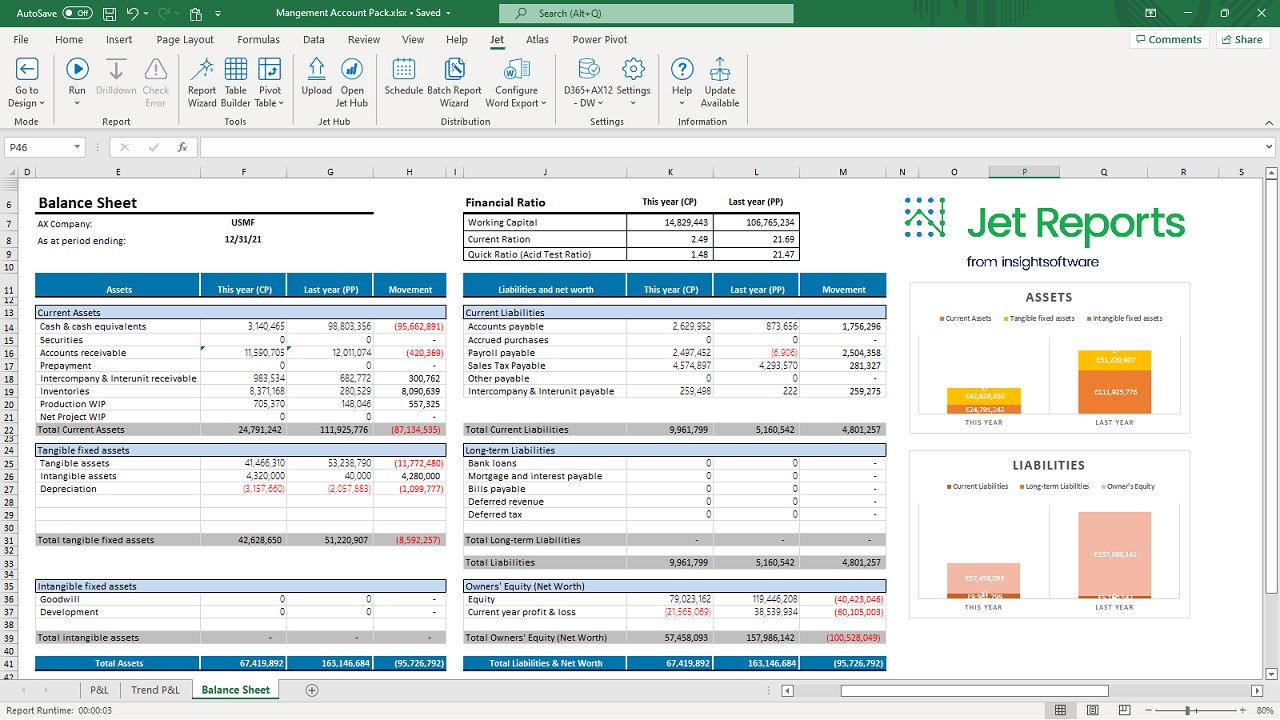Click the horizontal scrollbar thumb

point(974,690)
